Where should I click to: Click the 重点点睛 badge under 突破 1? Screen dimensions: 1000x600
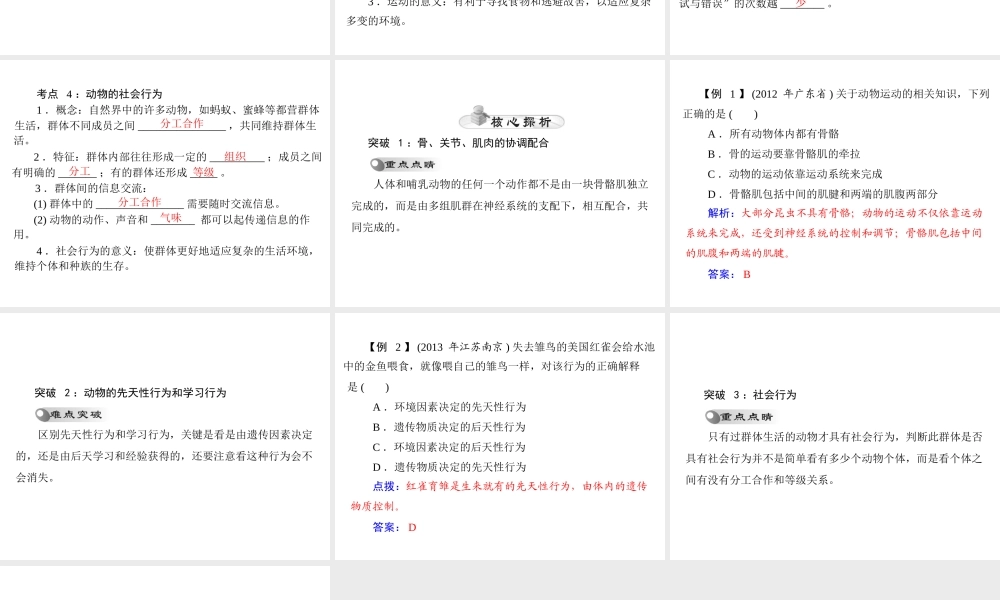click(x=403, y=165)
